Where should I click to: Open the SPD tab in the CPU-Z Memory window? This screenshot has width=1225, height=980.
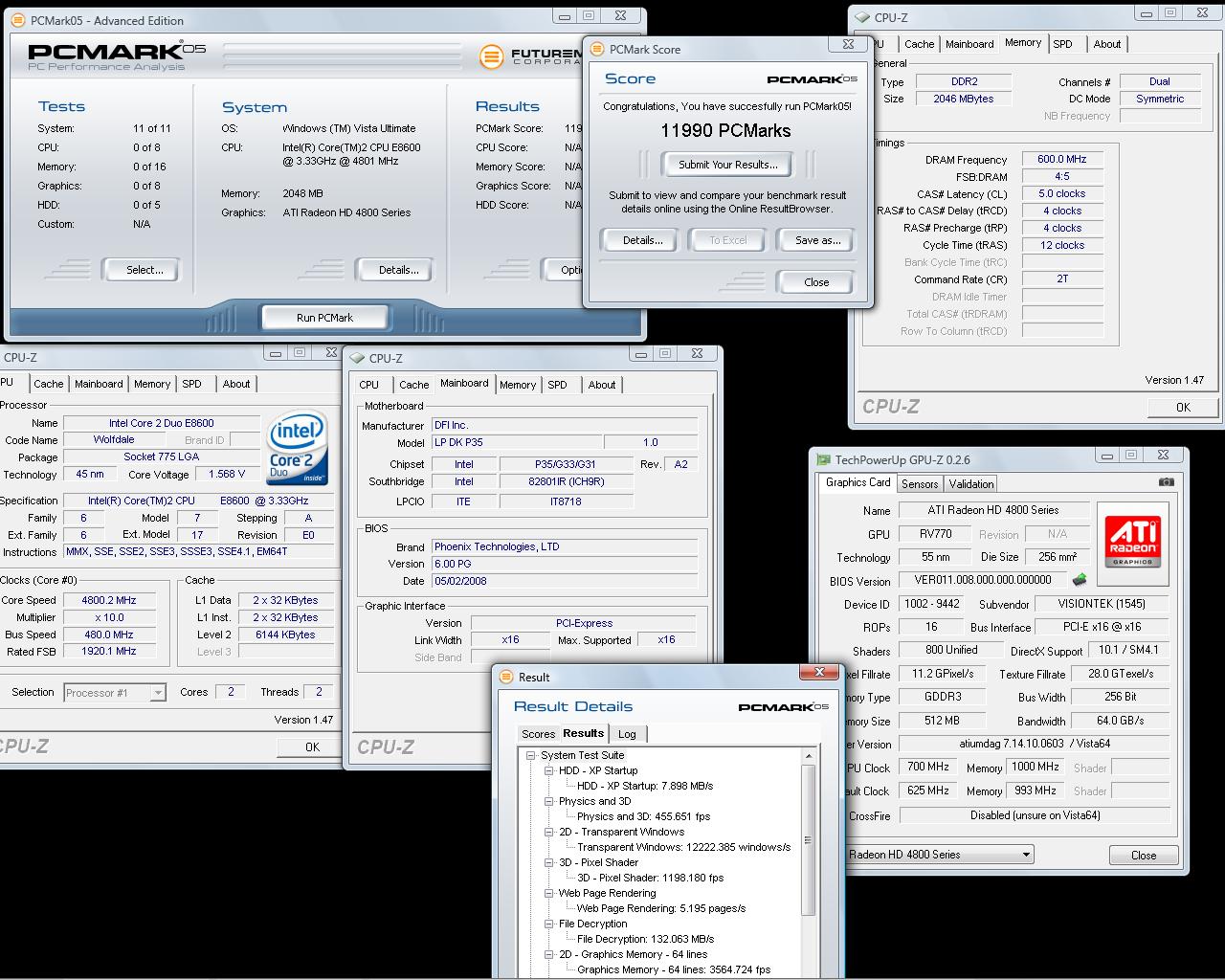(1062, 44)
